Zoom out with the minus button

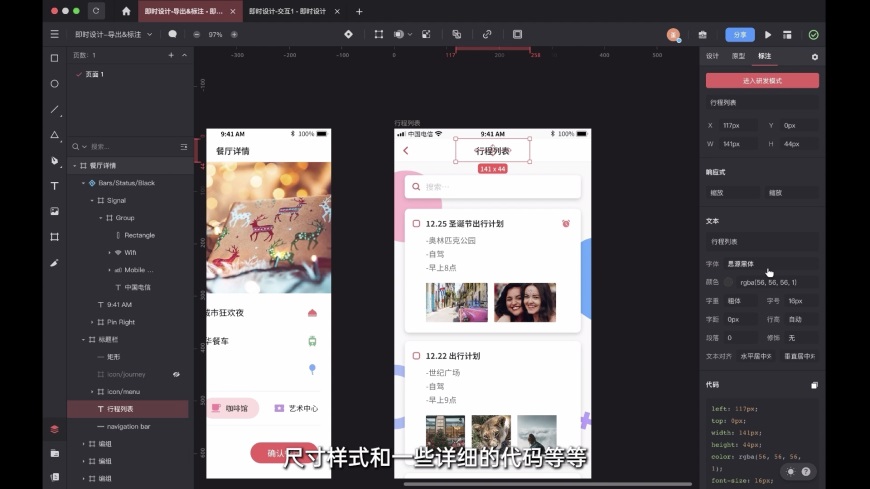coord(196,34)
